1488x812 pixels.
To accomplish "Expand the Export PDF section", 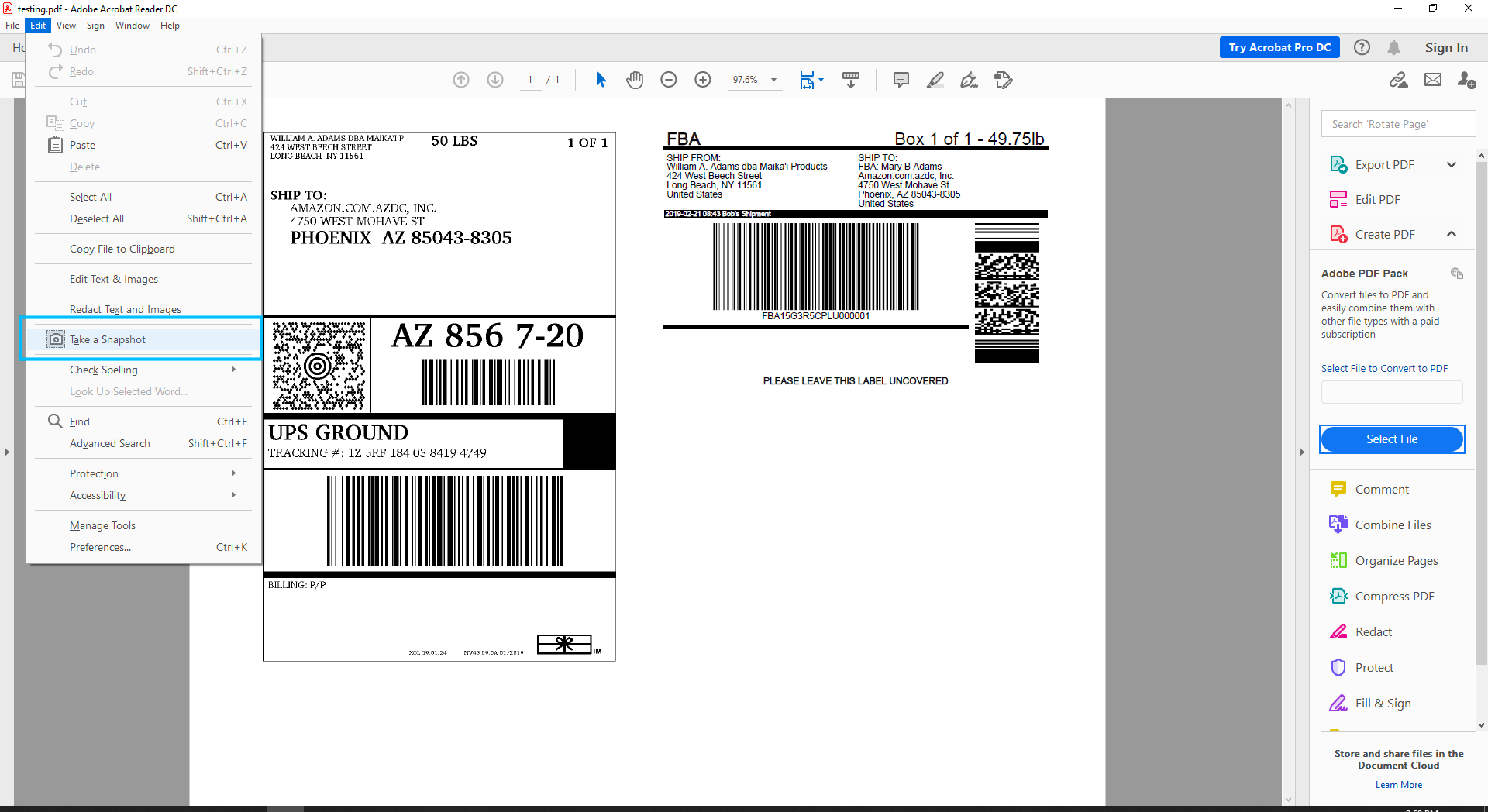I will tap(1452, 165).
